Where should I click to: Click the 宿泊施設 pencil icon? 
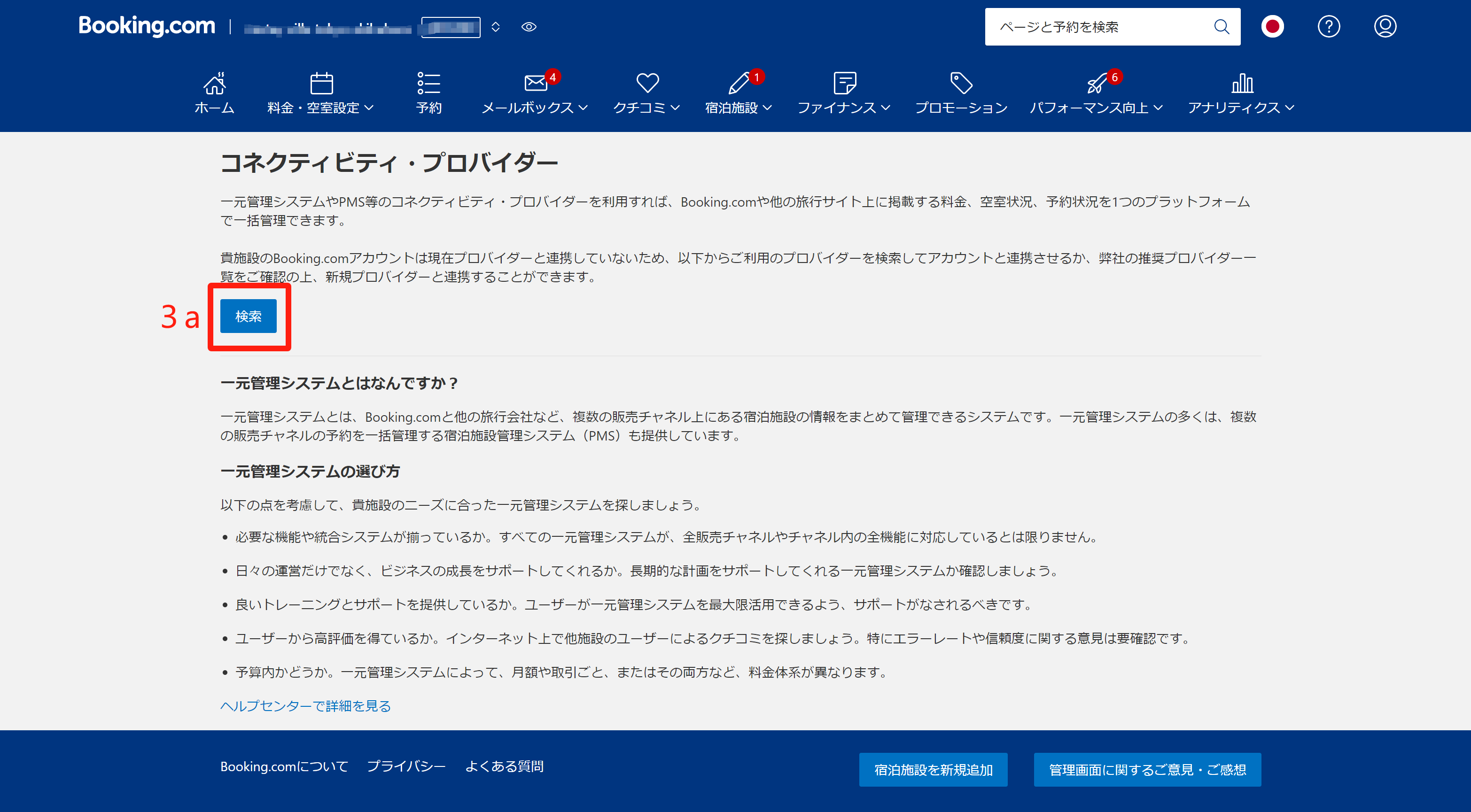739,83
